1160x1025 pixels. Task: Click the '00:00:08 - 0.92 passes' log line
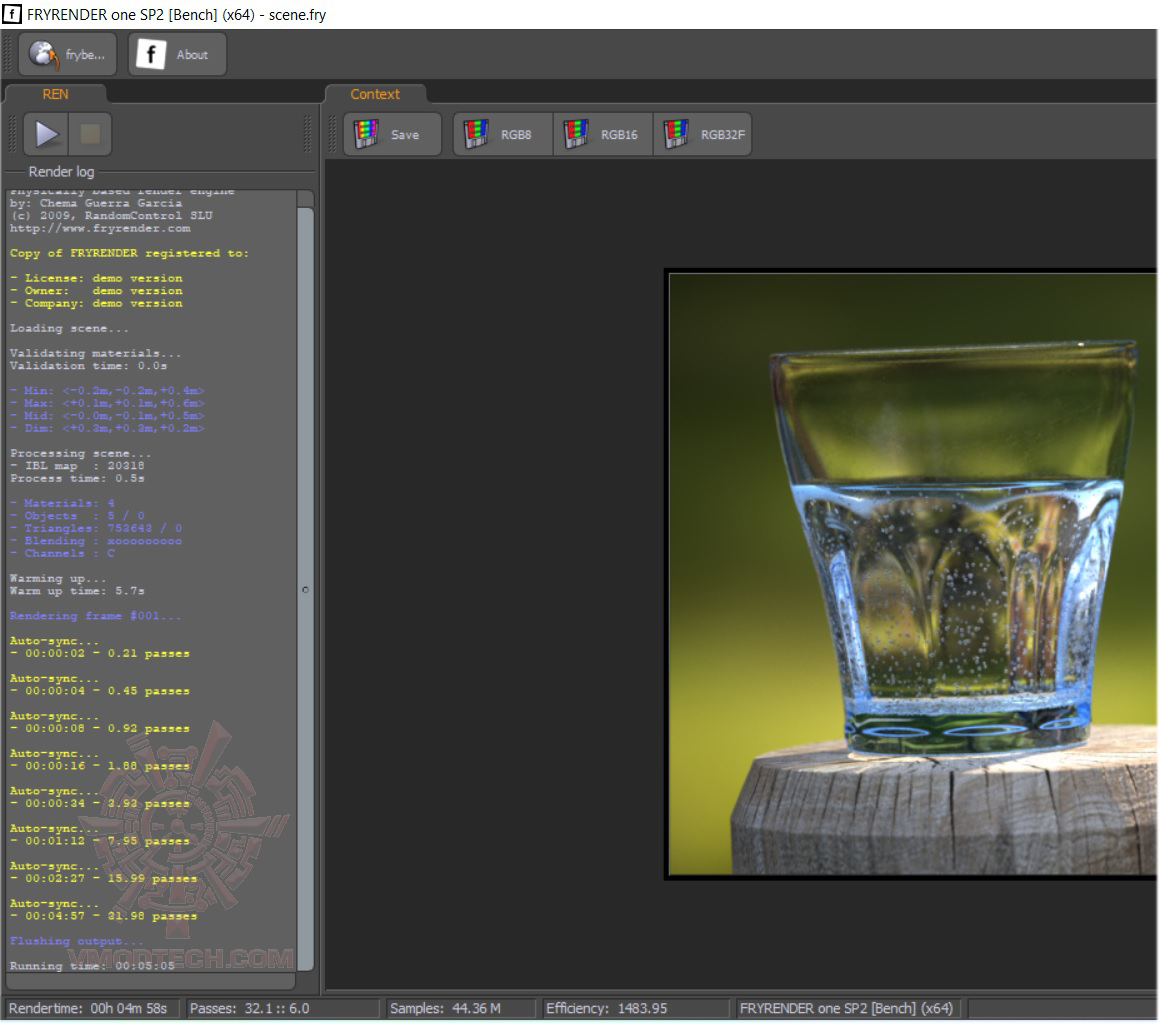coord(100,728)
